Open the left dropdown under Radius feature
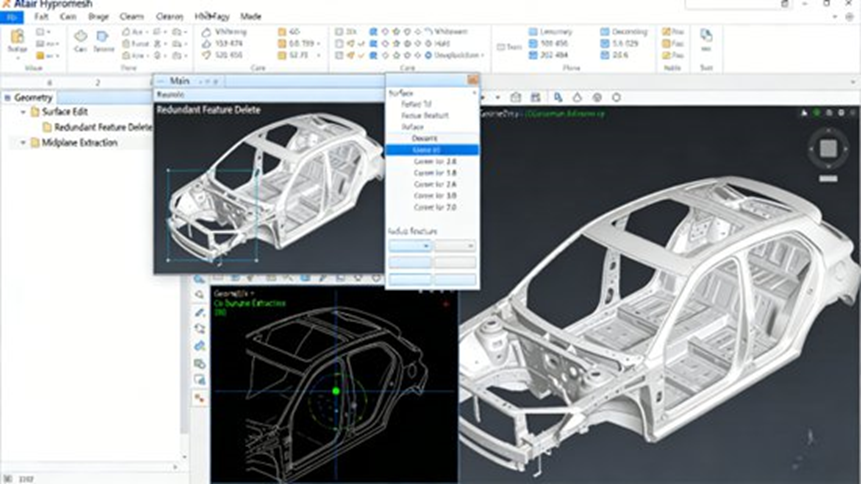 tap(409, 246)
